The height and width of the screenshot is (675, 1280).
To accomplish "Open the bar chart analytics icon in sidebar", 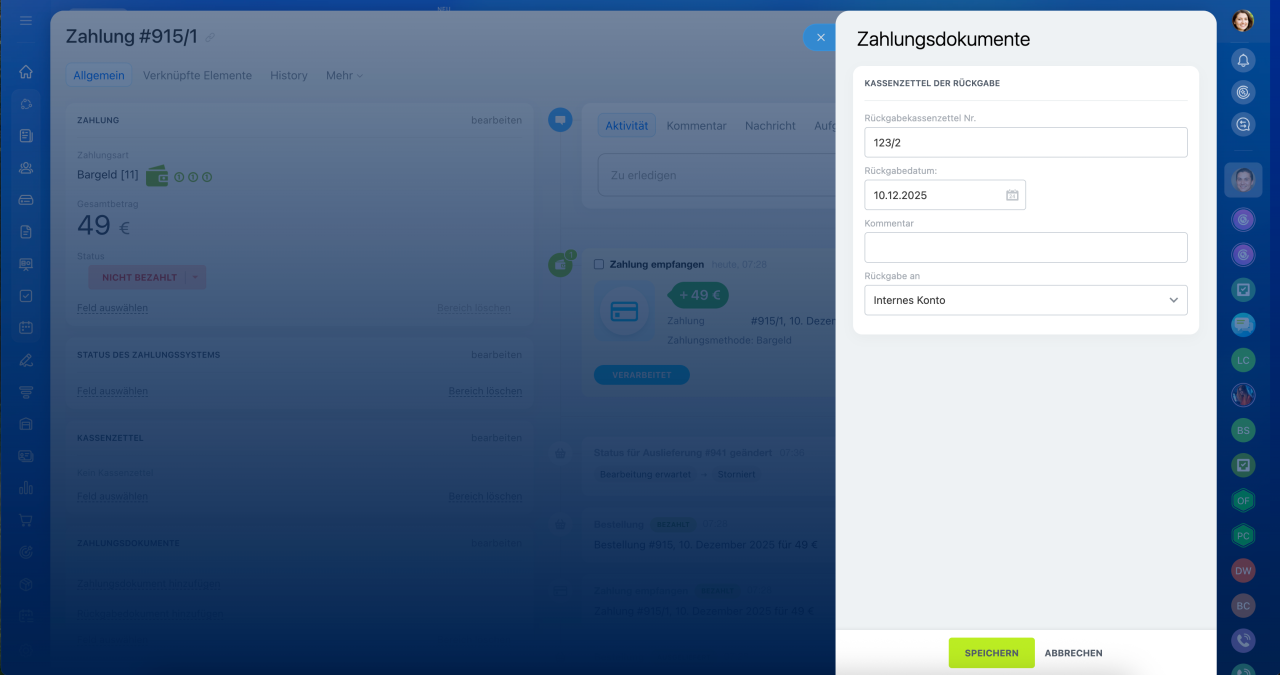I will pyautogui.click(x=25, y=488).
